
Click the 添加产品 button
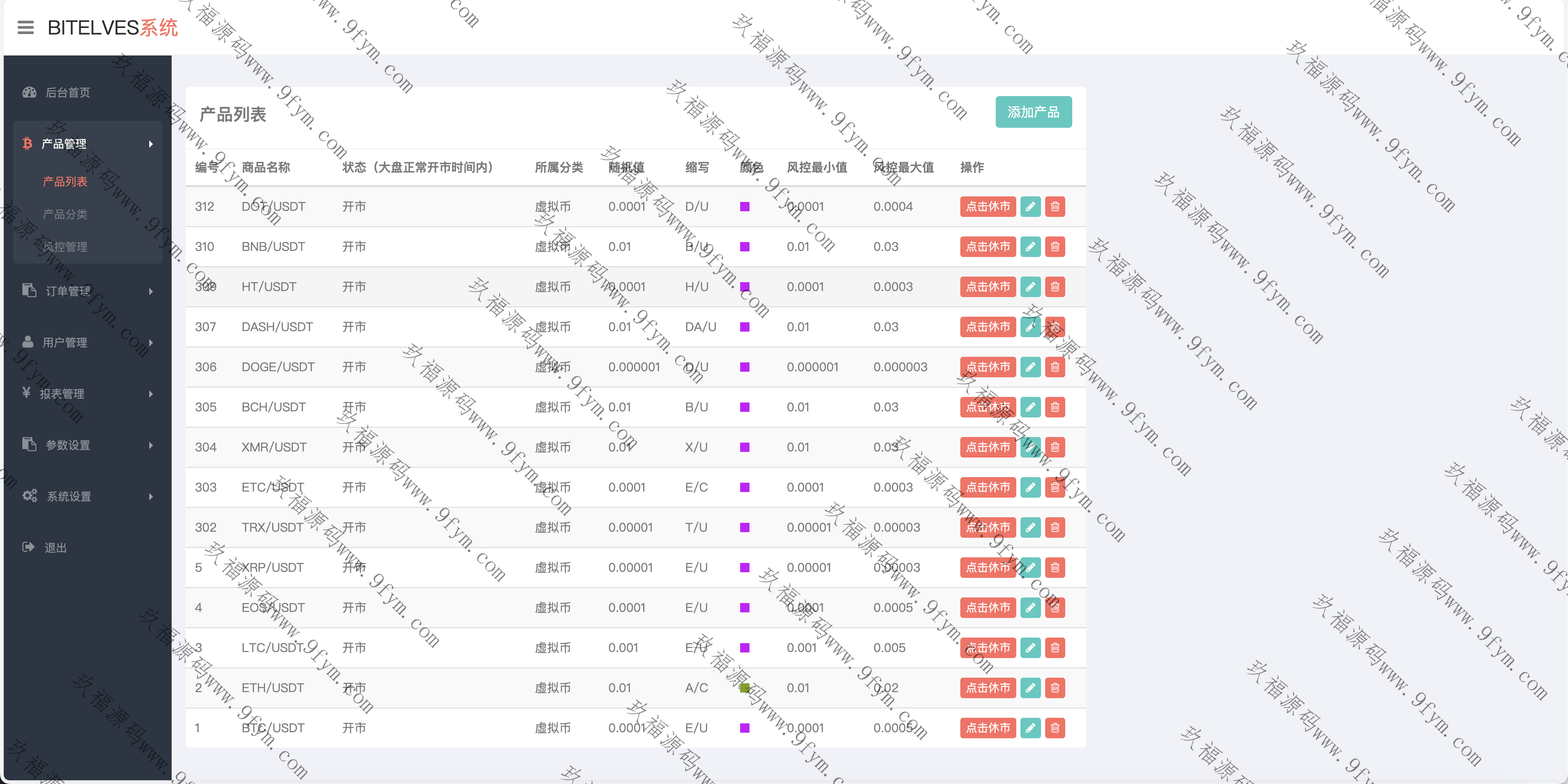(1033, 112)
